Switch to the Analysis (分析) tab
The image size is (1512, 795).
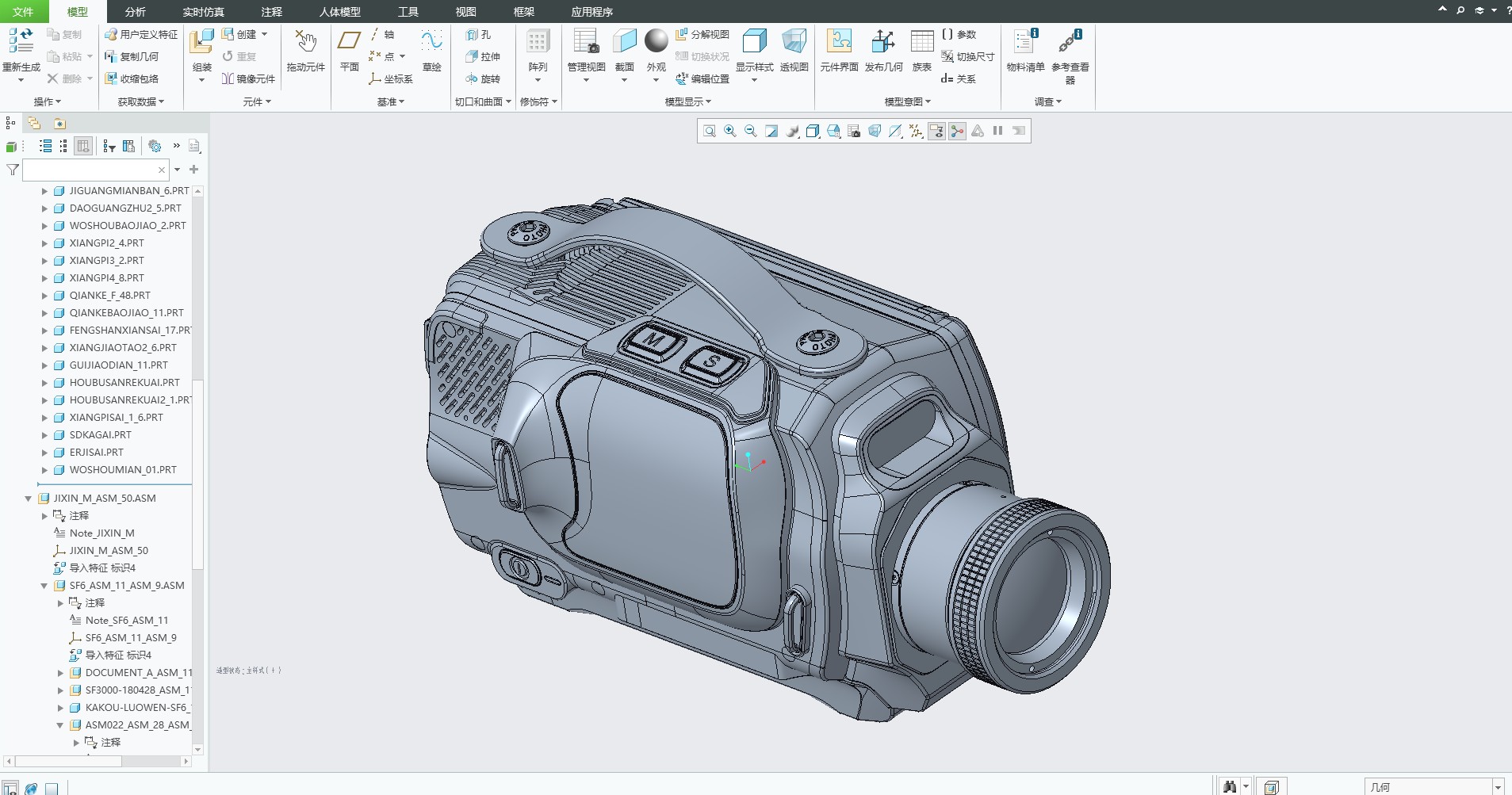click(x=136, y=11)
